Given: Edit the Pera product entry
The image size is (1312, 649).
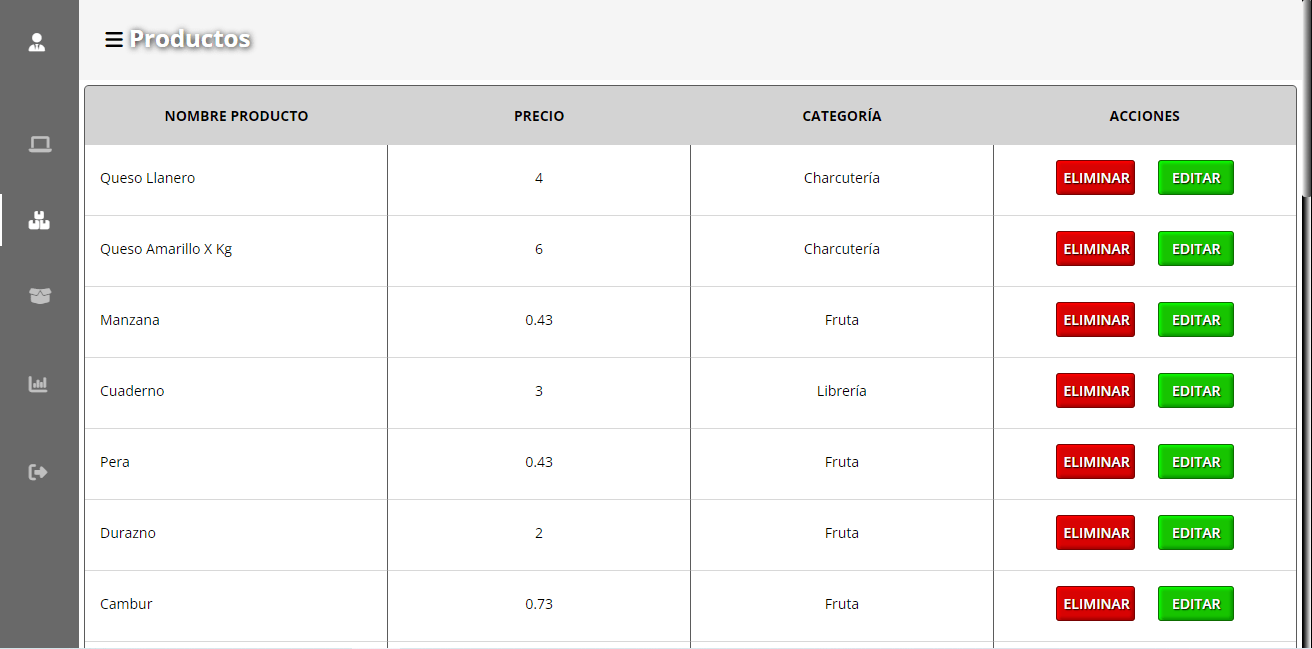Looking at the screenshot, I should 1195,462.
